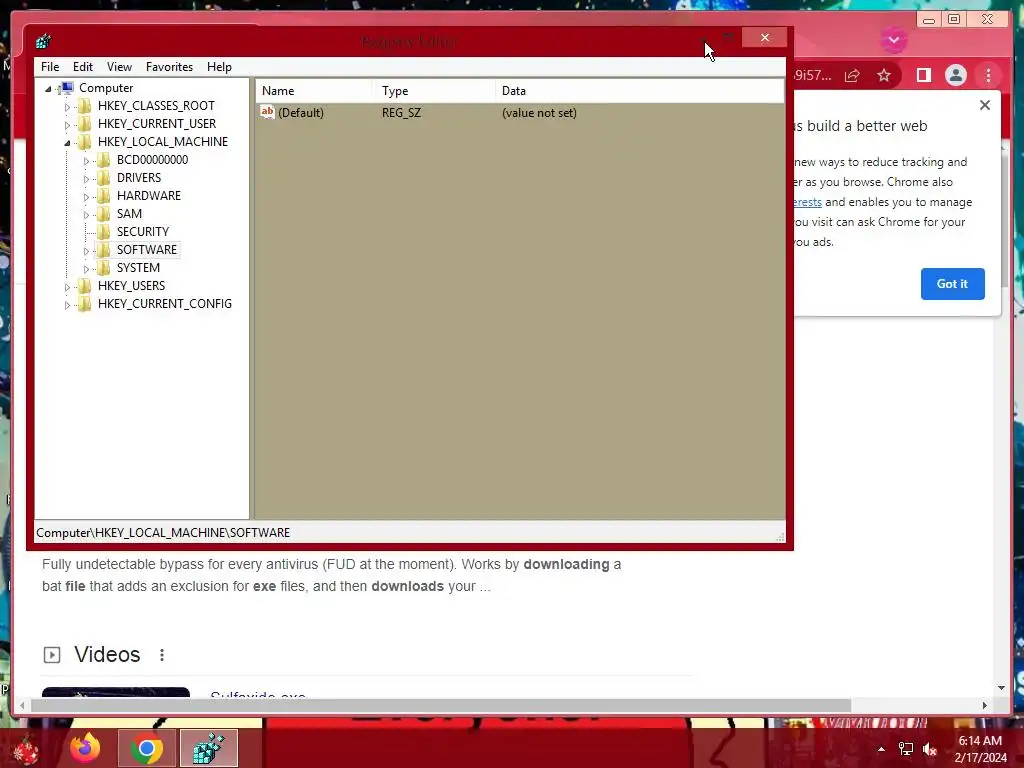The image size is (1024, 768).
Task: Open Firefox from the taskbar
Action: point(85,748)
